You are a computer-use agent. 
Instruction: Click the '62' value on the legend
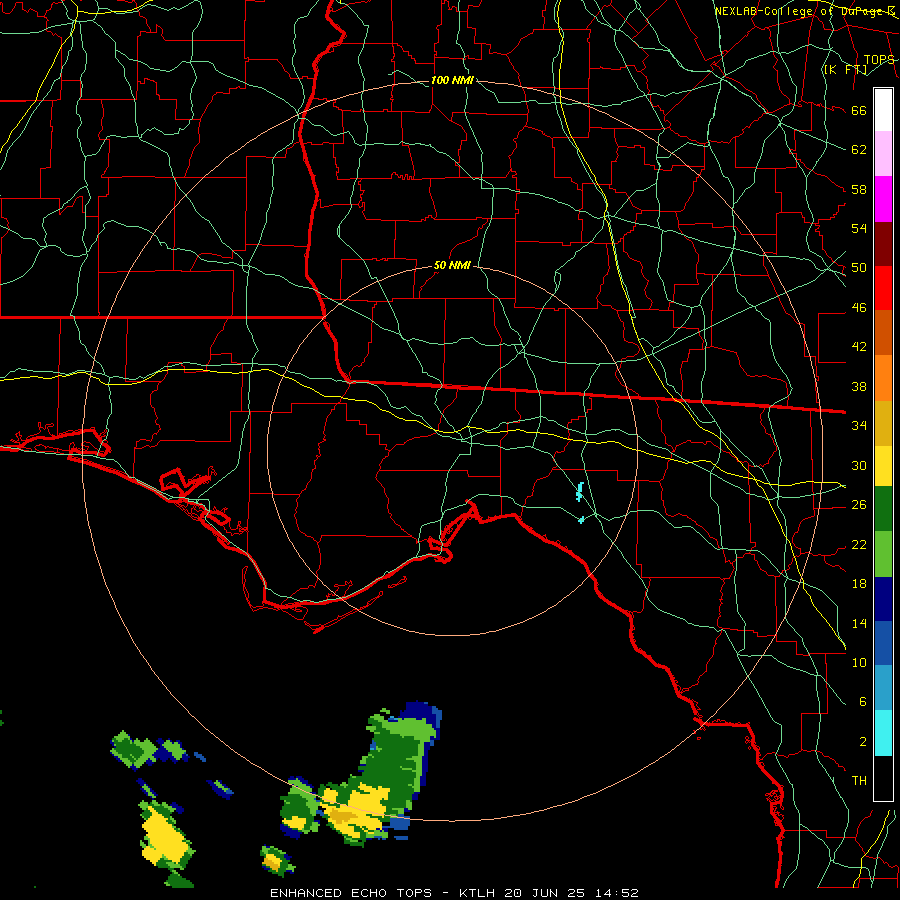[x=859, y=149]
